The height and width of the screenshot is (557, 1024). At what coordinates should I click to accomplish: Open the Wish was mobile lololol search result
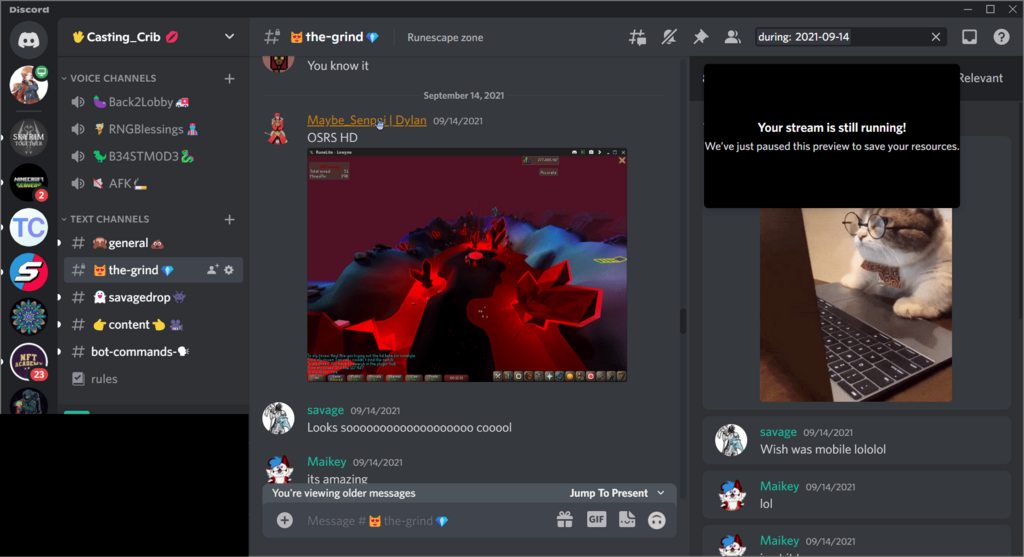[856, 441]
